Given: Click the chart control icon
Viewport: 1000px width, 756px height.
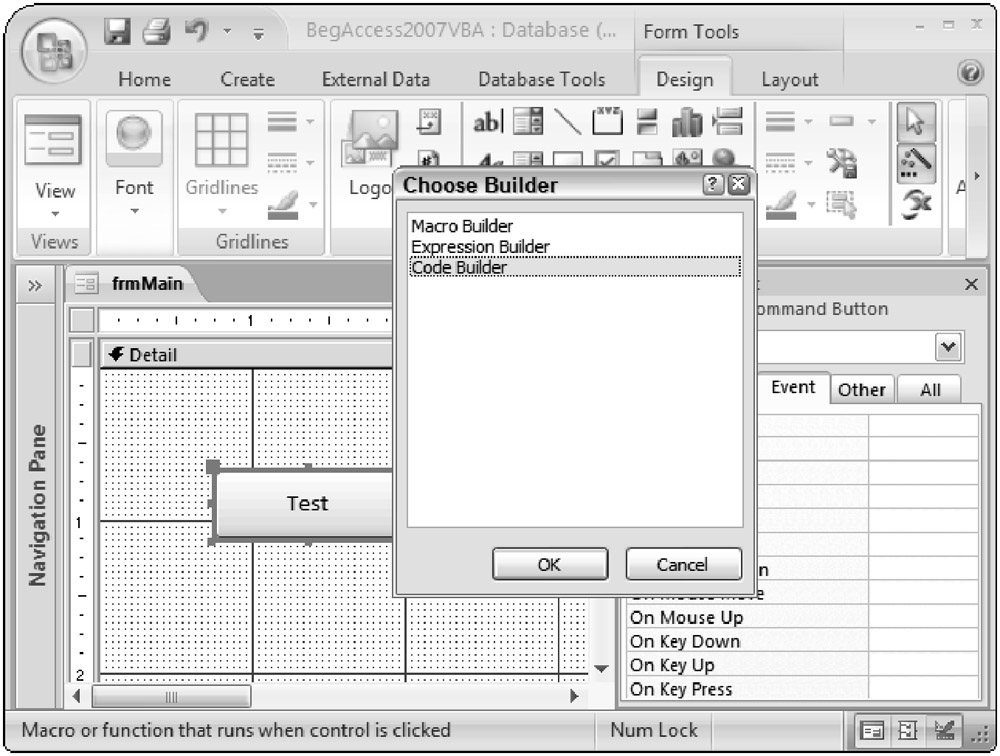Looking at the screenshot, I should tap(686, 121).
